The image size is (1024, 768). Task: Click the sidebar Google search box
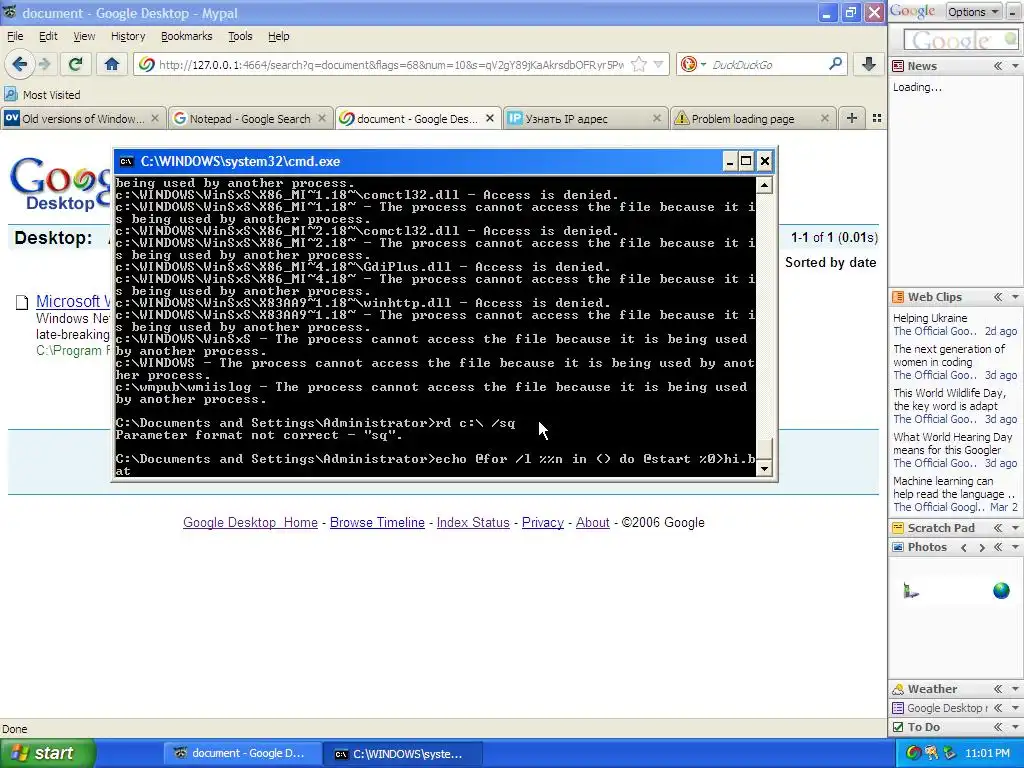[x=959, y=40]
